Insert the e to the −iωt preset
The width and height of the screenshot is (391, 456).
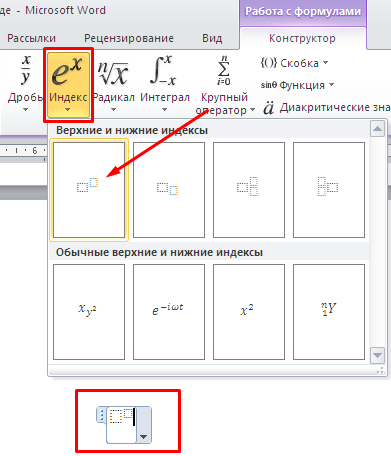click(x=169, y=312)
